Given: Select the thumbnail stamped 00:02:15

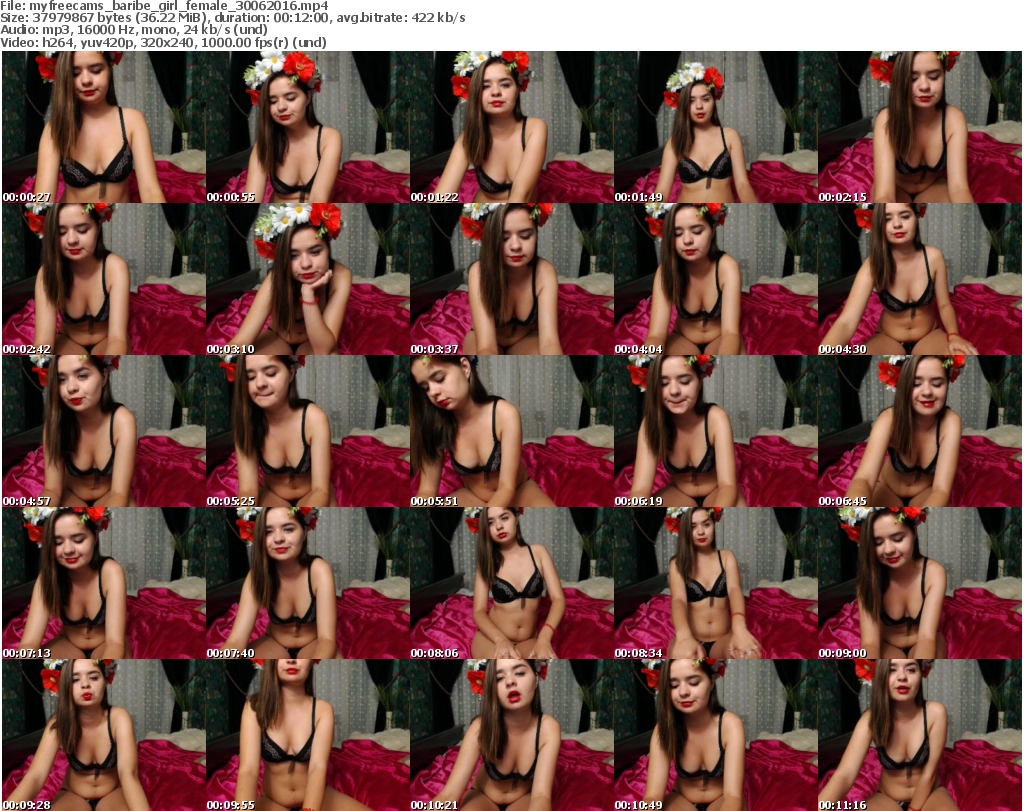Looking at the screenshot, I should (920, 127).
